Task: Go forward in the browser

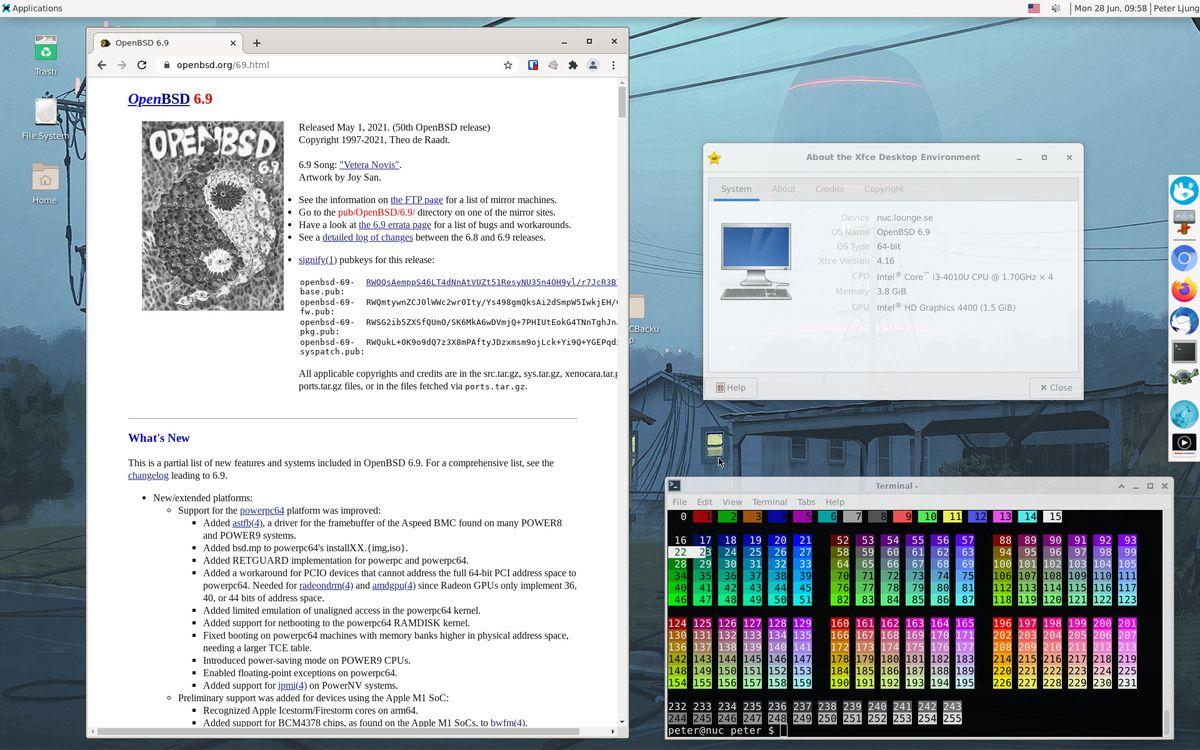Action: click(x=121, y=65)
